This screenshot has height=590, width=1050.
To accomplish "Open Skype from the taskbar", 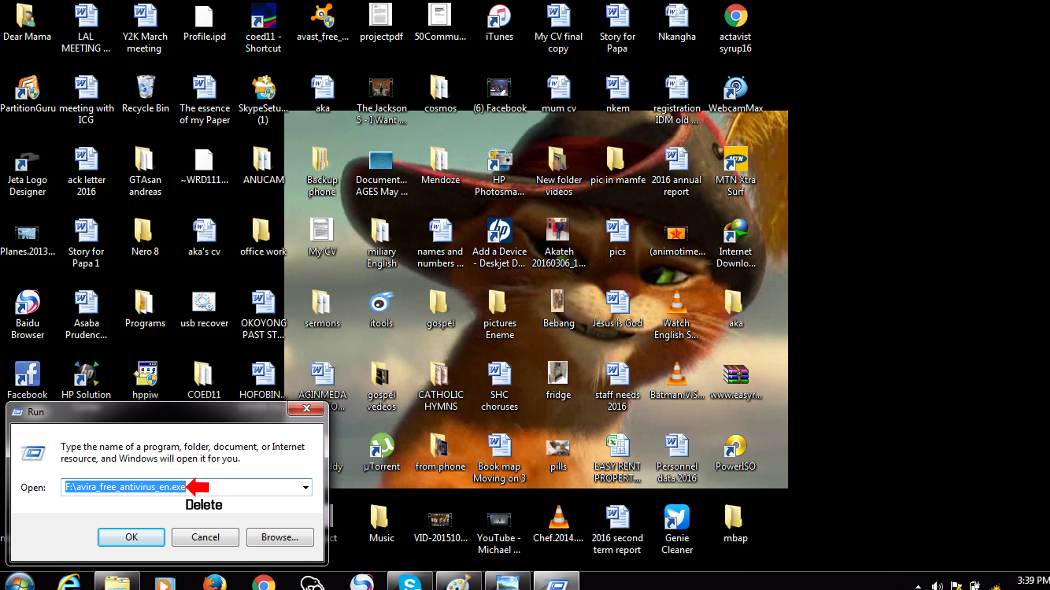I will (x=410, y=581).
